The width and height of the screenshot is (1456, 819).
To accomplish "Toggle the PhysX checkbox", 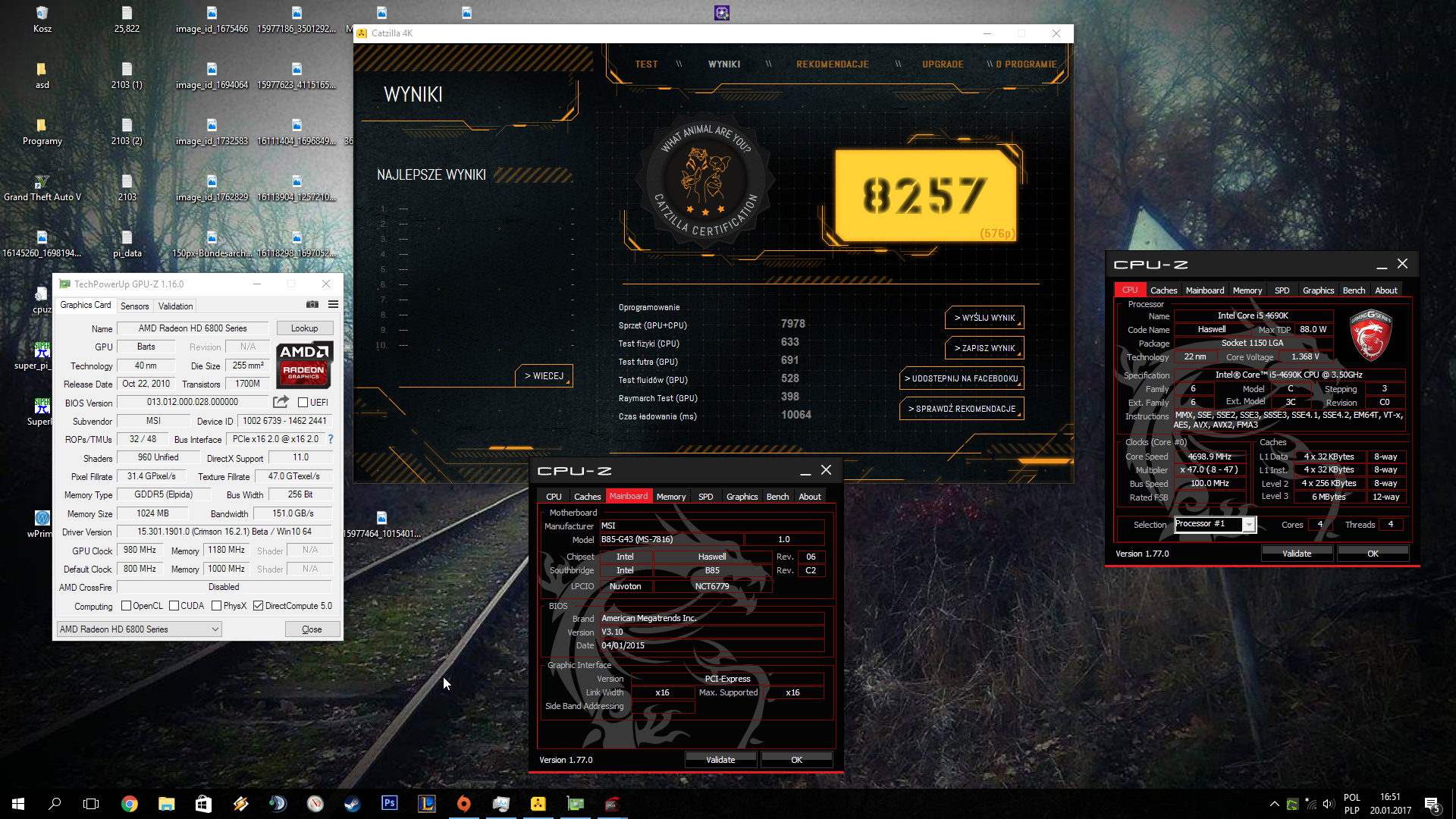I will pos(217,606).
